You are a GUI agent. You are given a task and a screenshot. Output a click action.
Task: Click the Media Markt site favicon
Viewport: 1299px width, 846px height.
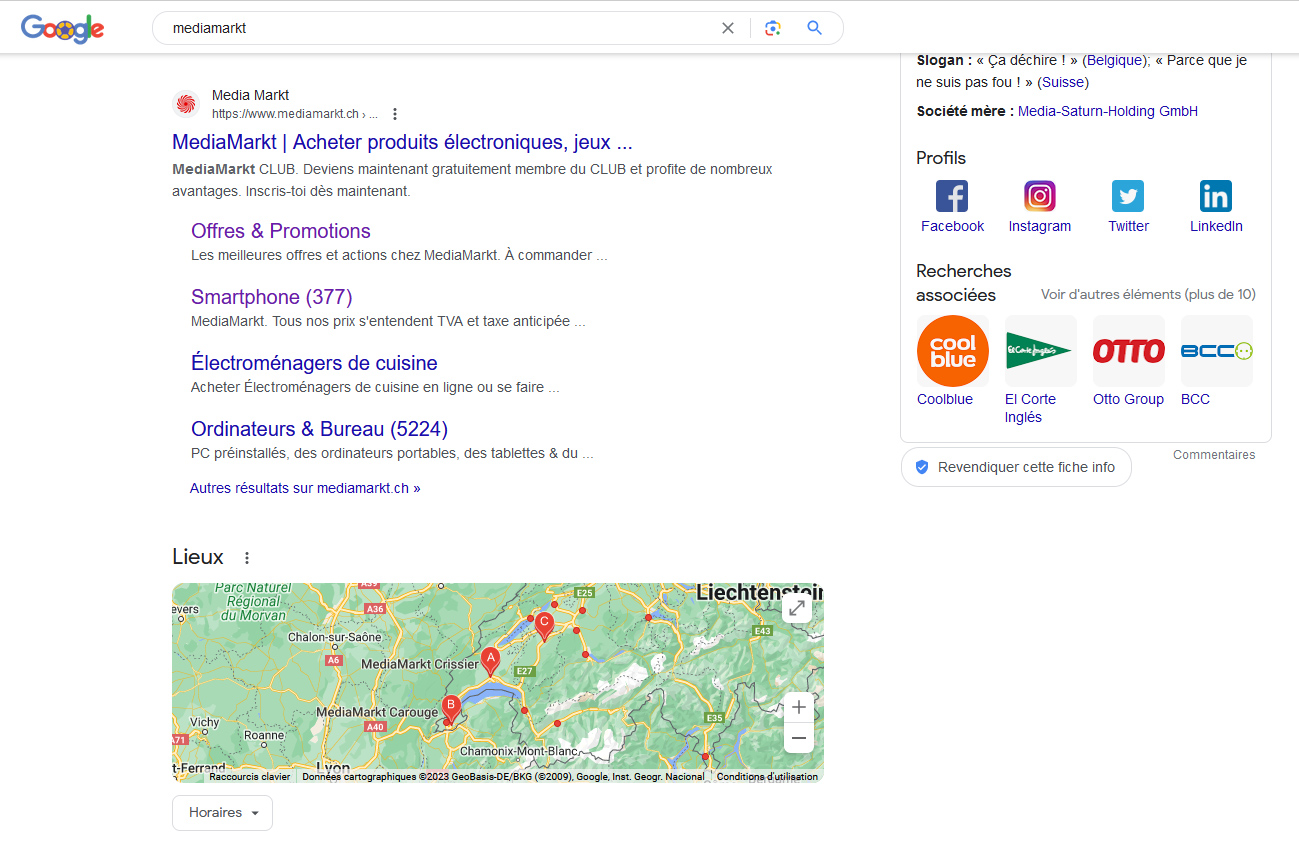point(186,104)
